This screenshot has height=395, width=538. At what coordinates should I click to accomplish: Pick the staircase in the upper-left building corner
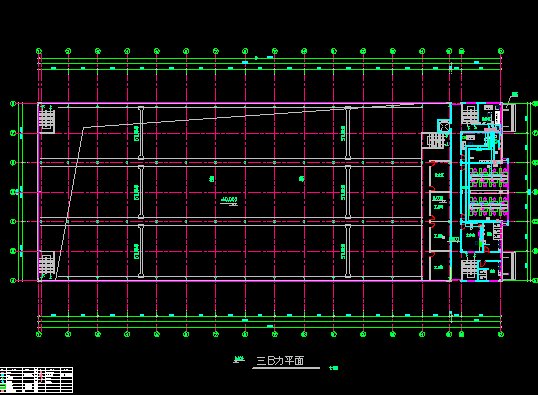tap(46, 119)
